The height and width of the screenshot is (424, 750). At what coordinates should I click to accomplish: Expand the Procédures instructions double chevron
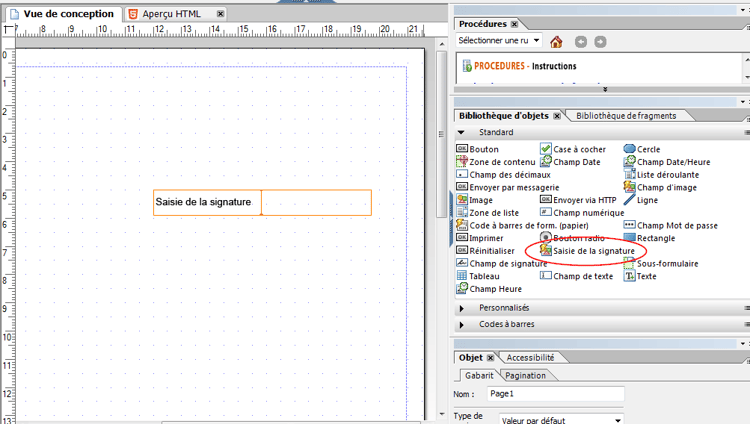605,89
